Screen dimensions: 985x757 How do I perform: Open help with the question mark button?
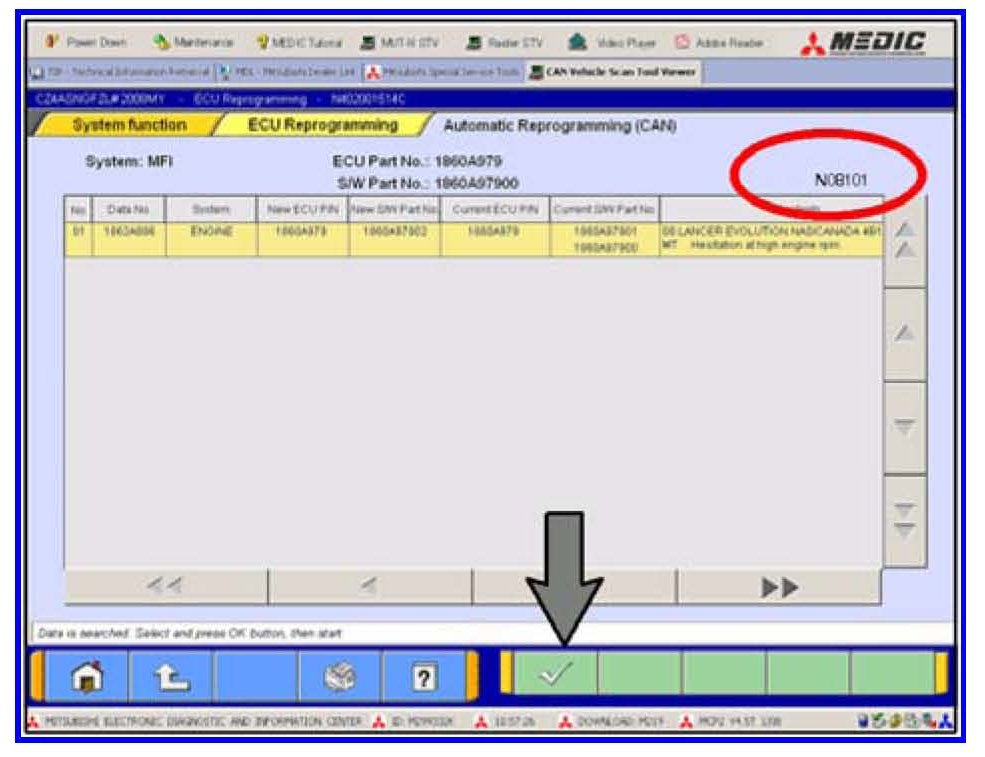click(x=424, y=675)
